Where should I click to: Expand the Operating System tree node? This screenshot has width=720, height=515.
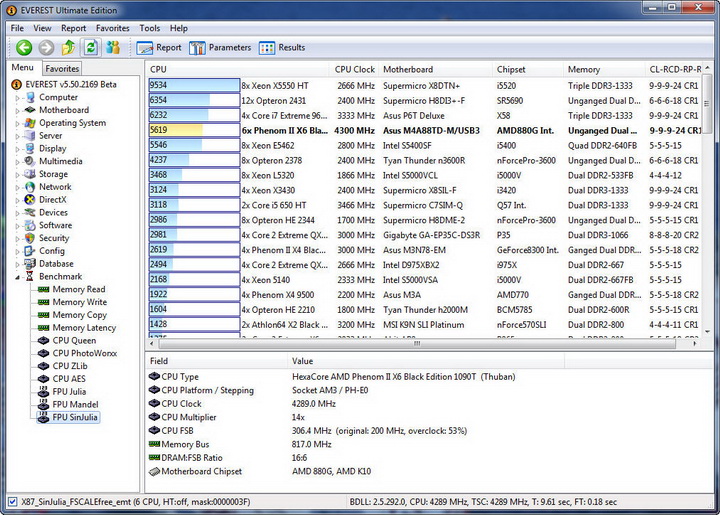pos(17,123)
